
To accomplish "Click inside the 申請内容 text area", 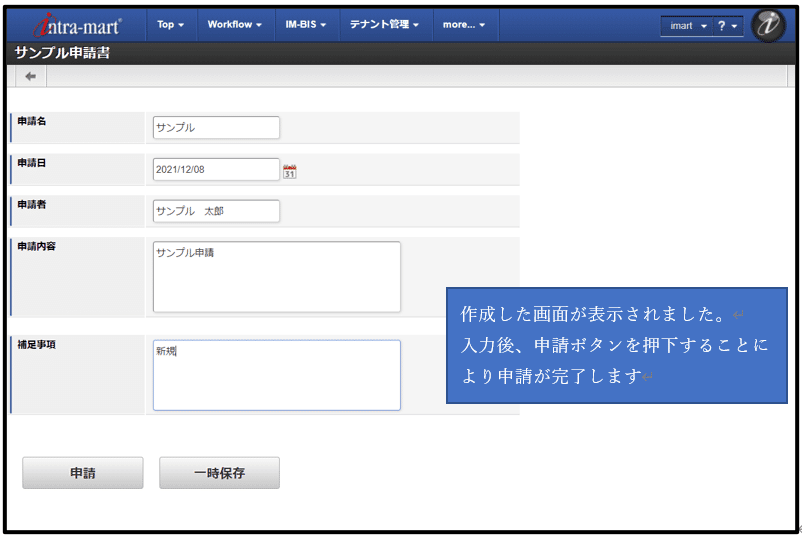I will pyautogui.click(x=277, y=277).
